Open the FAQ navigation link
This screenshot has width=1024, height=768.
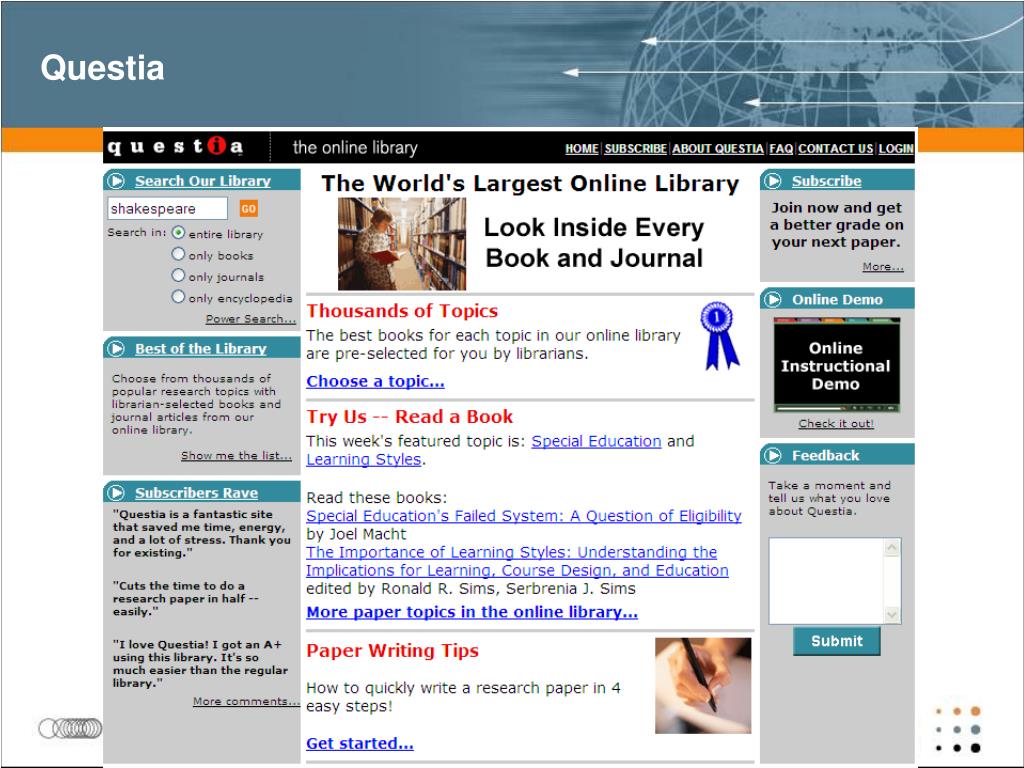click(781, 149)
